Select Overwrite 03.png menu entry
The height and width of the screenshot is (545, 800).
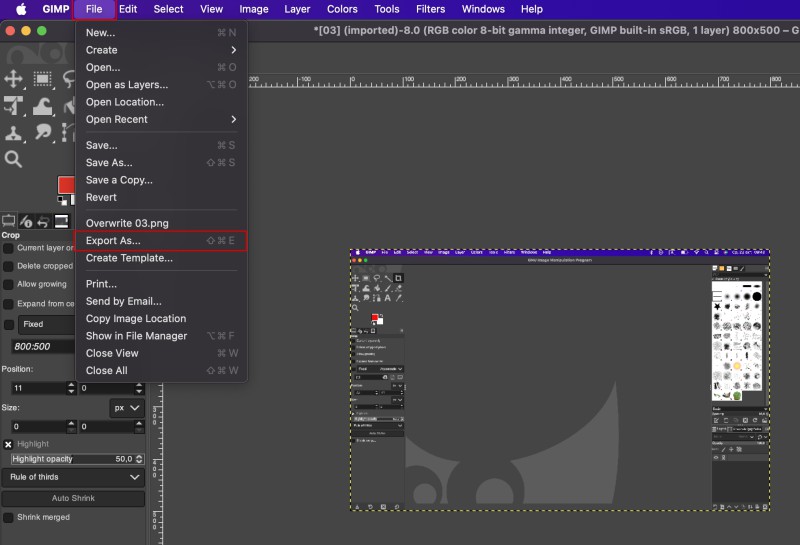tap(161, 224)
